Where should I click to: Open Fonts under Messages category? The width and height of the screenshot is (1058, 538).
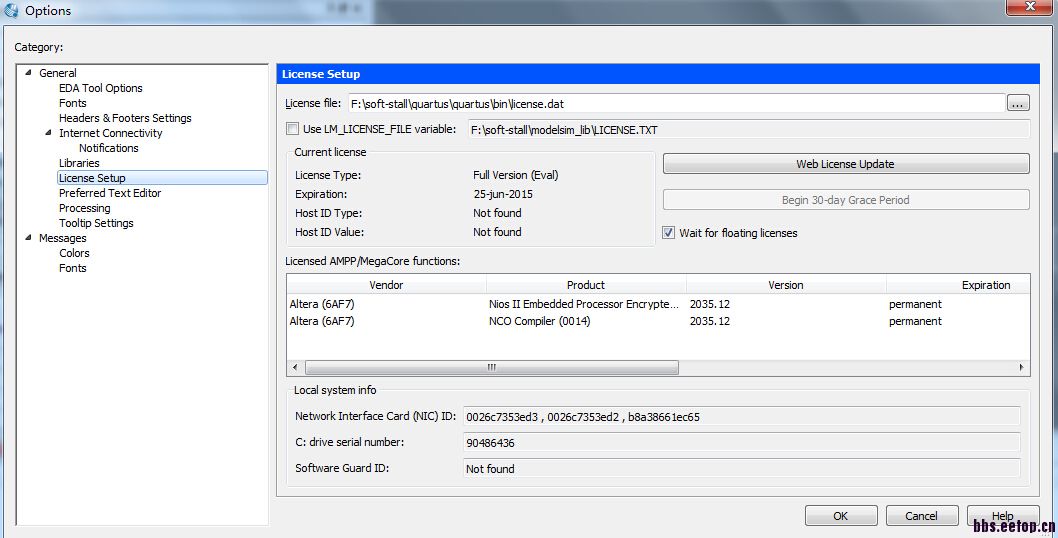(72, 267)
